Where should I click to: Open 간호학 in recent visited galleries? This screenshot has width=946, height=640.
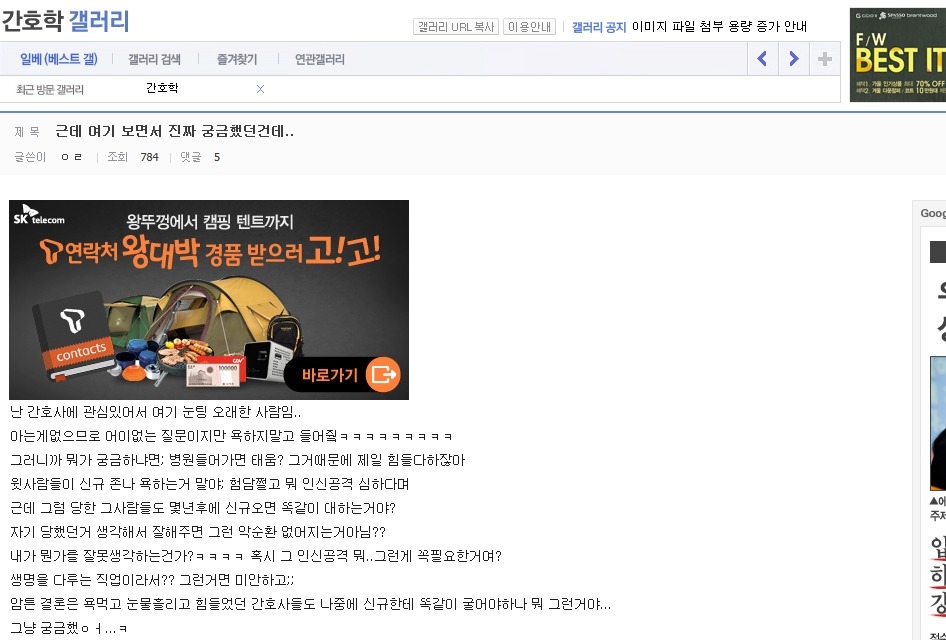point(162,88)
